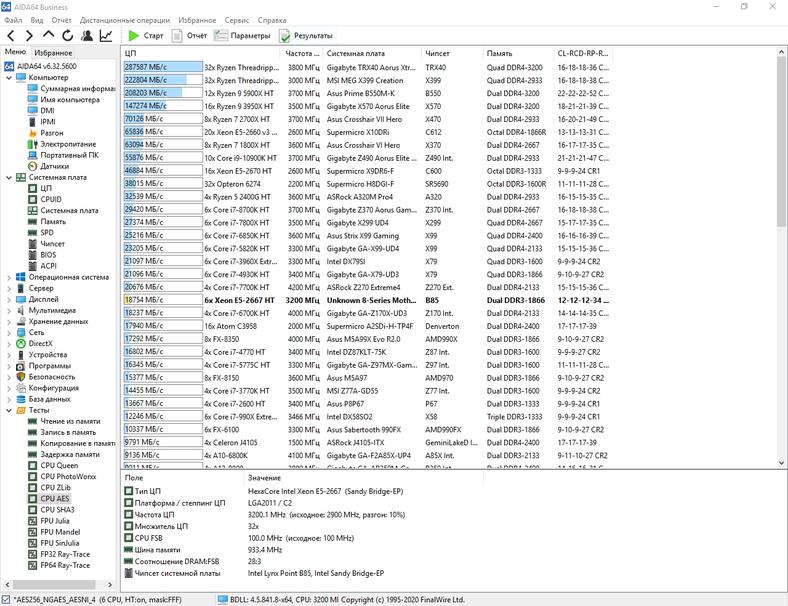Click the DirectX Xbox icon
Screen dimensions: 788x606
click(x=21, y=344)
